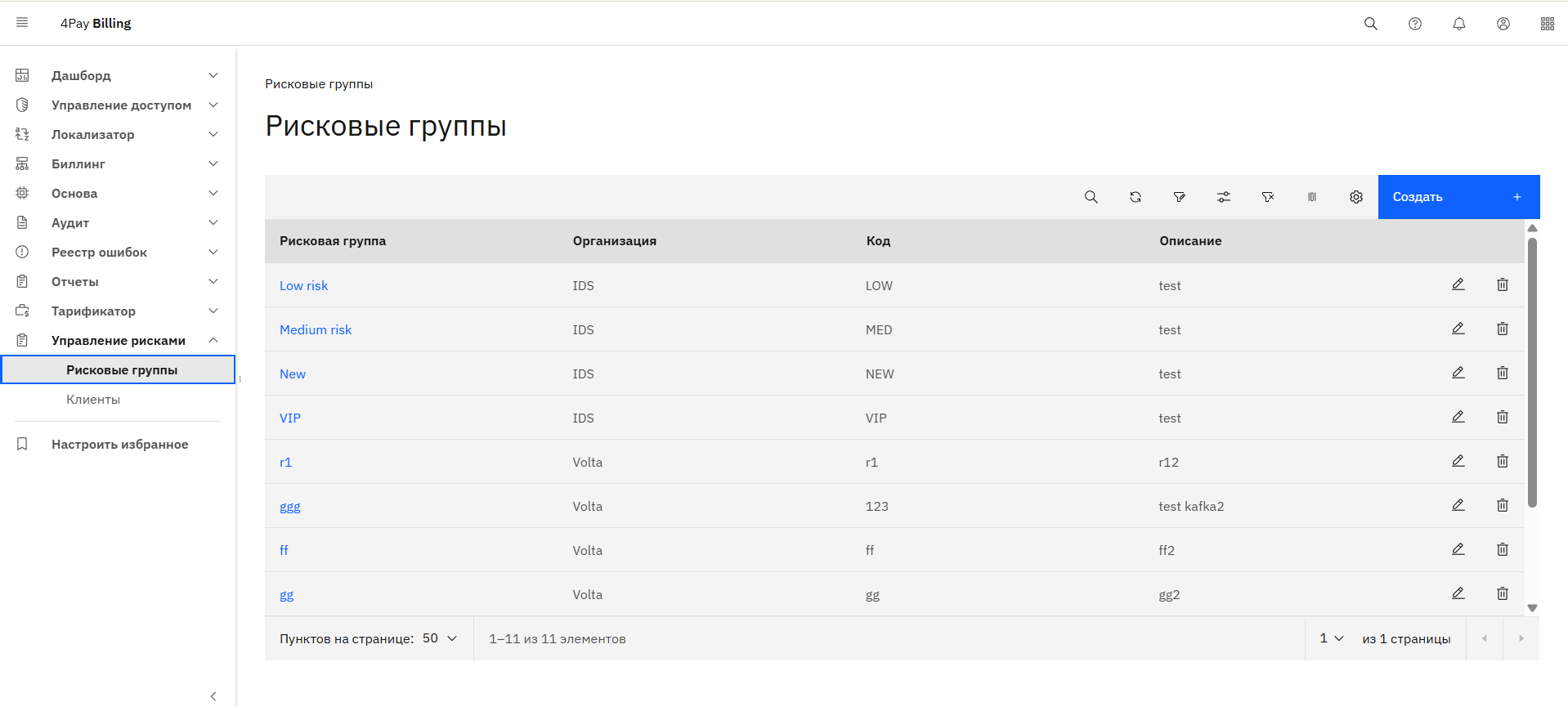Refresh the risk groups table

coord(1135,197)
